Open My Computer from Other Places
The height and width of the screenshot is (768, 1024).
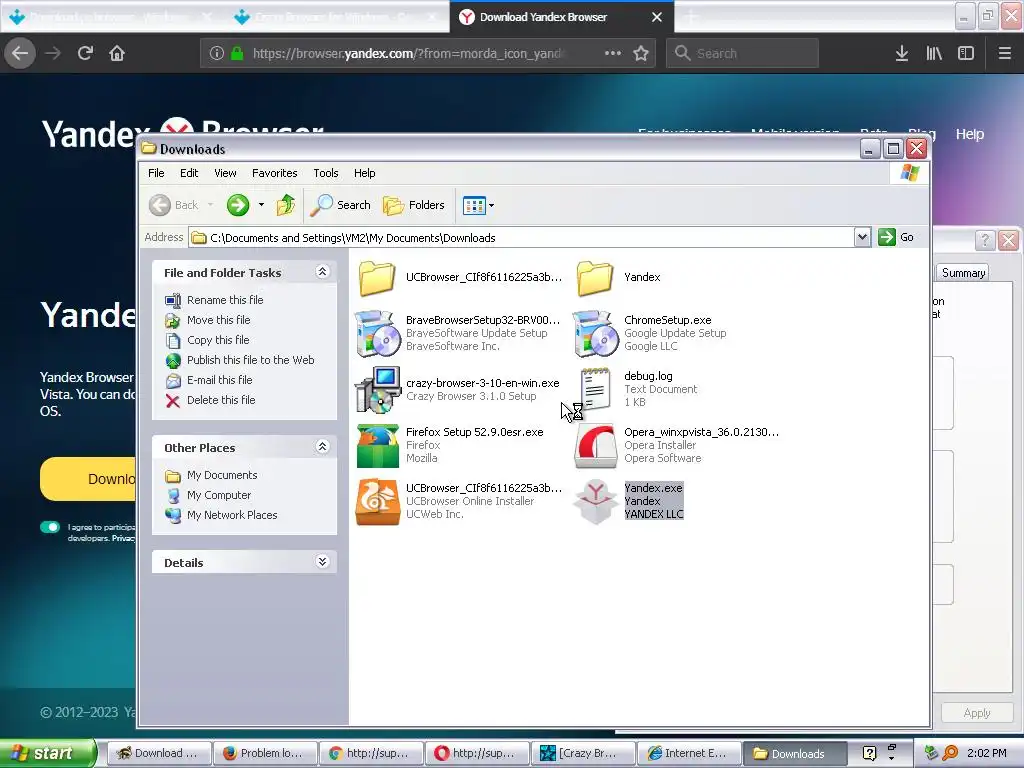(x=219, y=495)
